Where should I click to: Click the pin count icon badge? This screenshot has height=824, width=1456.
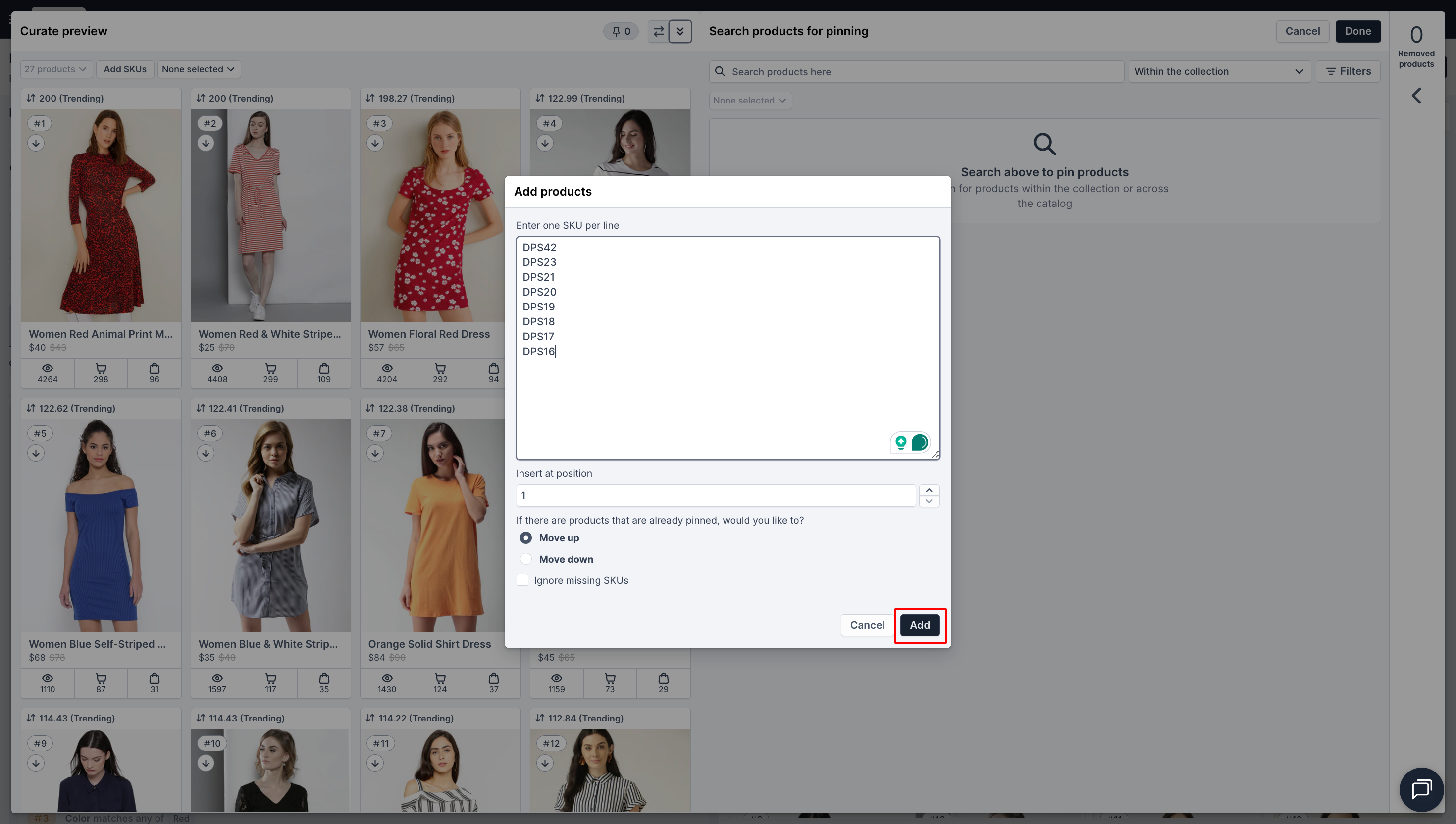(621, 32)
